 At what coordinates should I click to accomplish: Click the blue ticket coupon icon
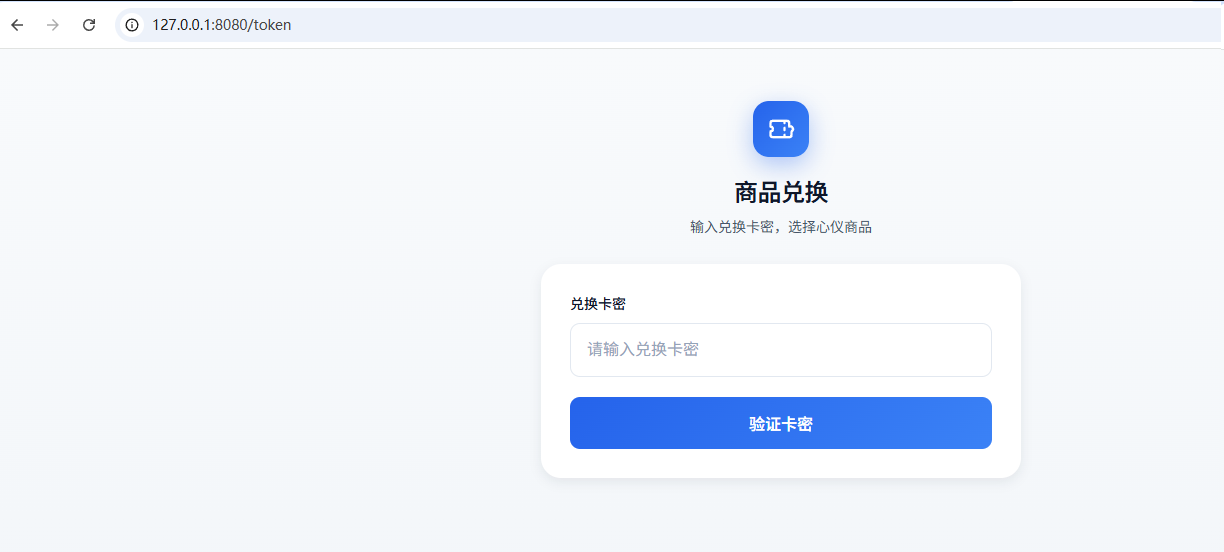pos(780,129)
